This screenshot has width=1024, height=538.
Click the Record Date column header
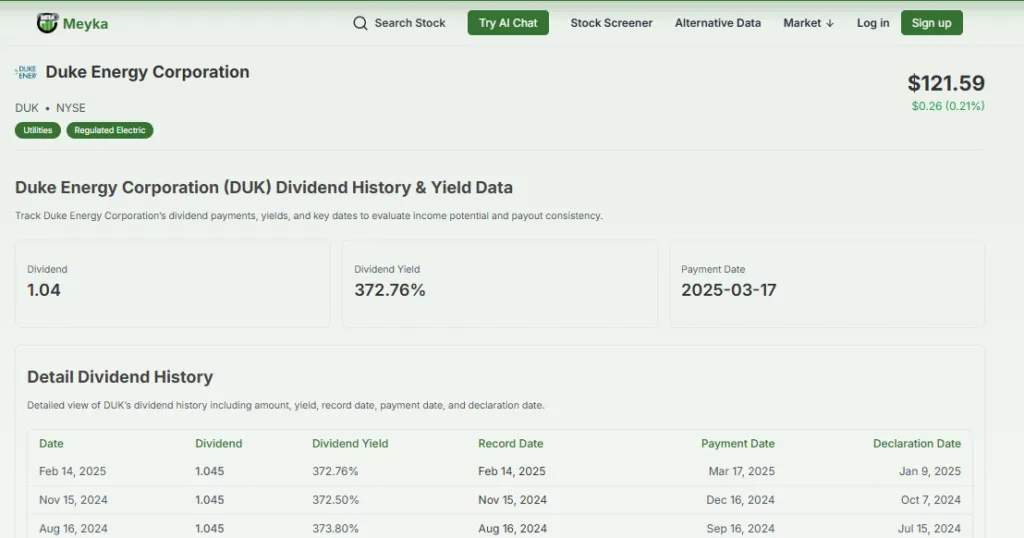point(510,443)
